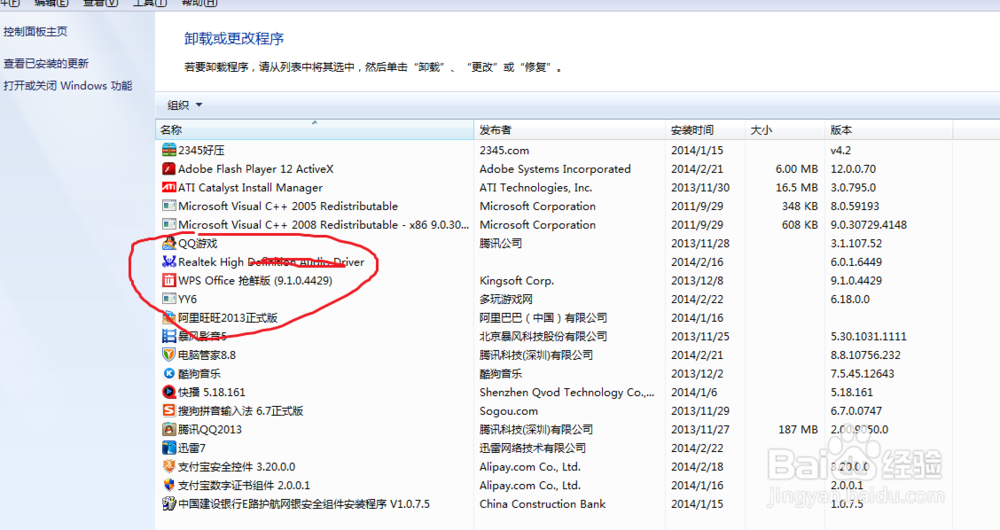Viewport: 1000px width, 530px height.
Task: Click the icon beside Visual C++ 2008 Redistributable
Action: [168, 224]
